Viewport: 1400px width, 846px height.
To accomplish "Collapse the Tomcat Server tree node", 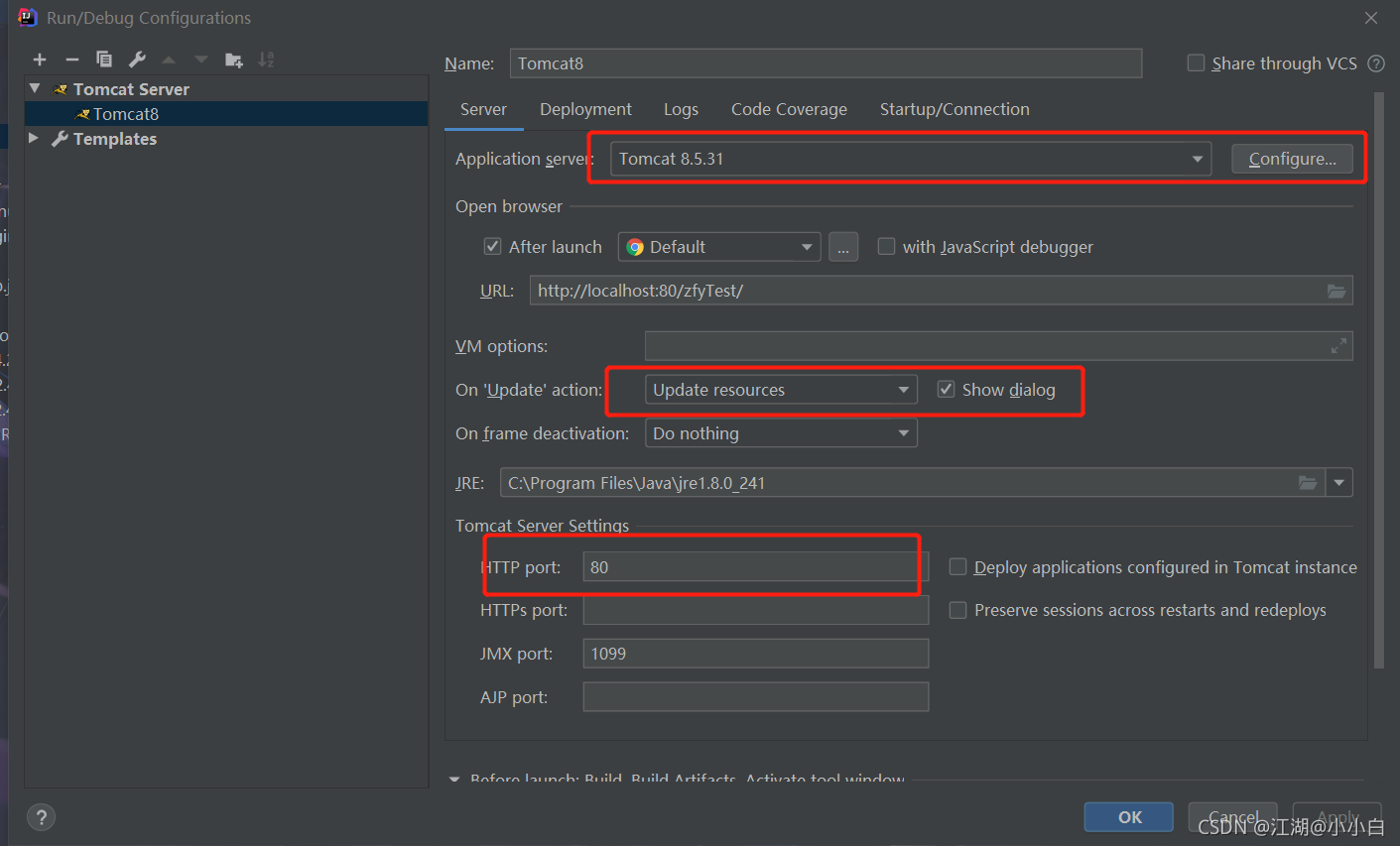I will tap(36, 88).
